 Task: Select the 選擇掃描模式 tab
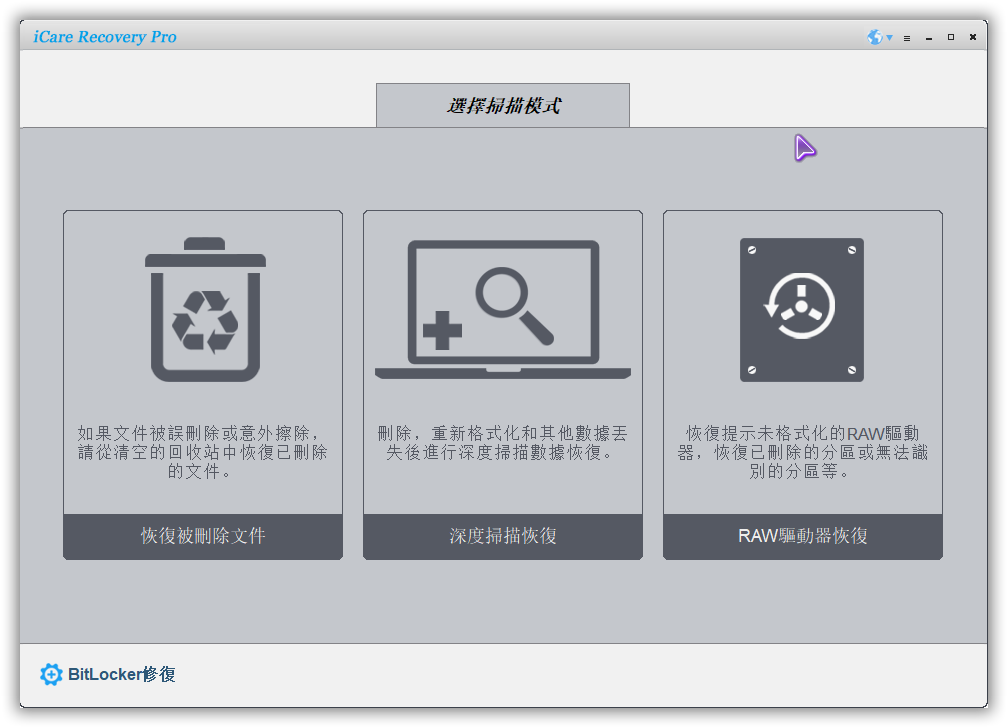[503, 105]
